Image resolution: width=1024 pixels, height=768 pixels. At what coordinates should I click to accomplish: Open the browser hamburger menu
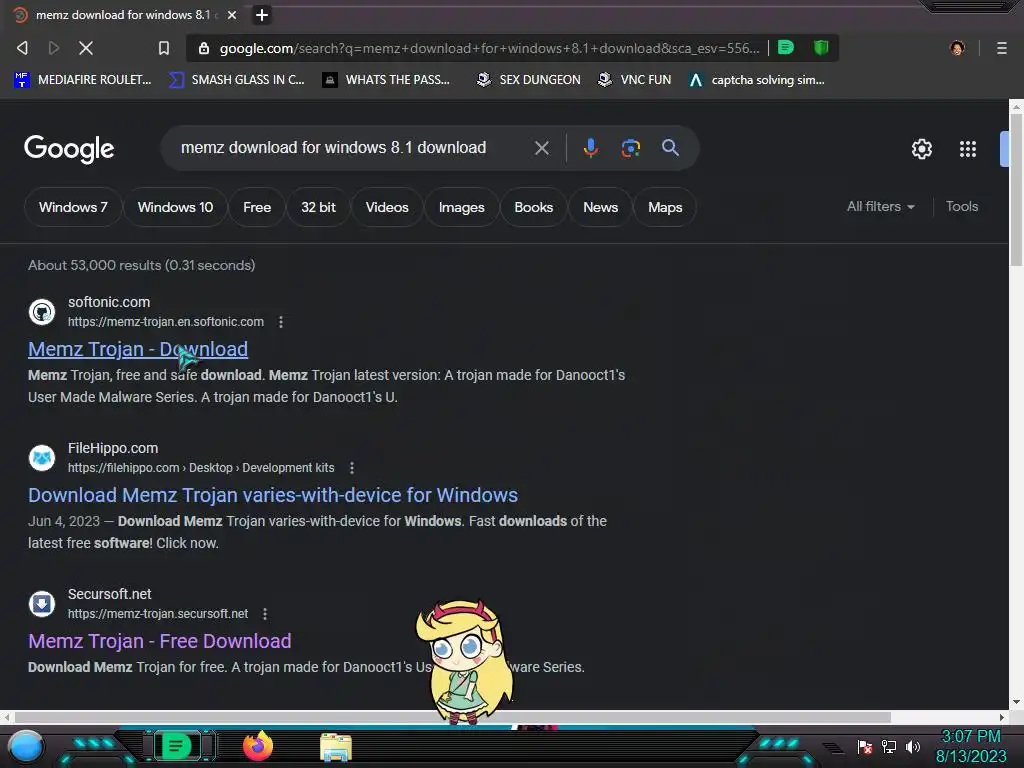point(1001,48)
